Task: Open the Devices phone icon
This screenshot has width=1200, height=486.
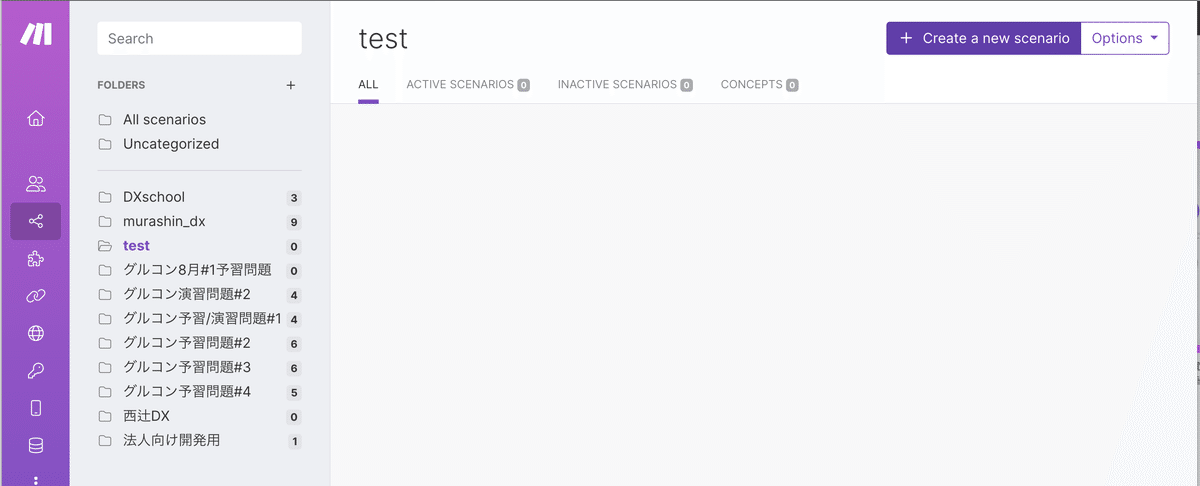Action: tap(36, 408)
